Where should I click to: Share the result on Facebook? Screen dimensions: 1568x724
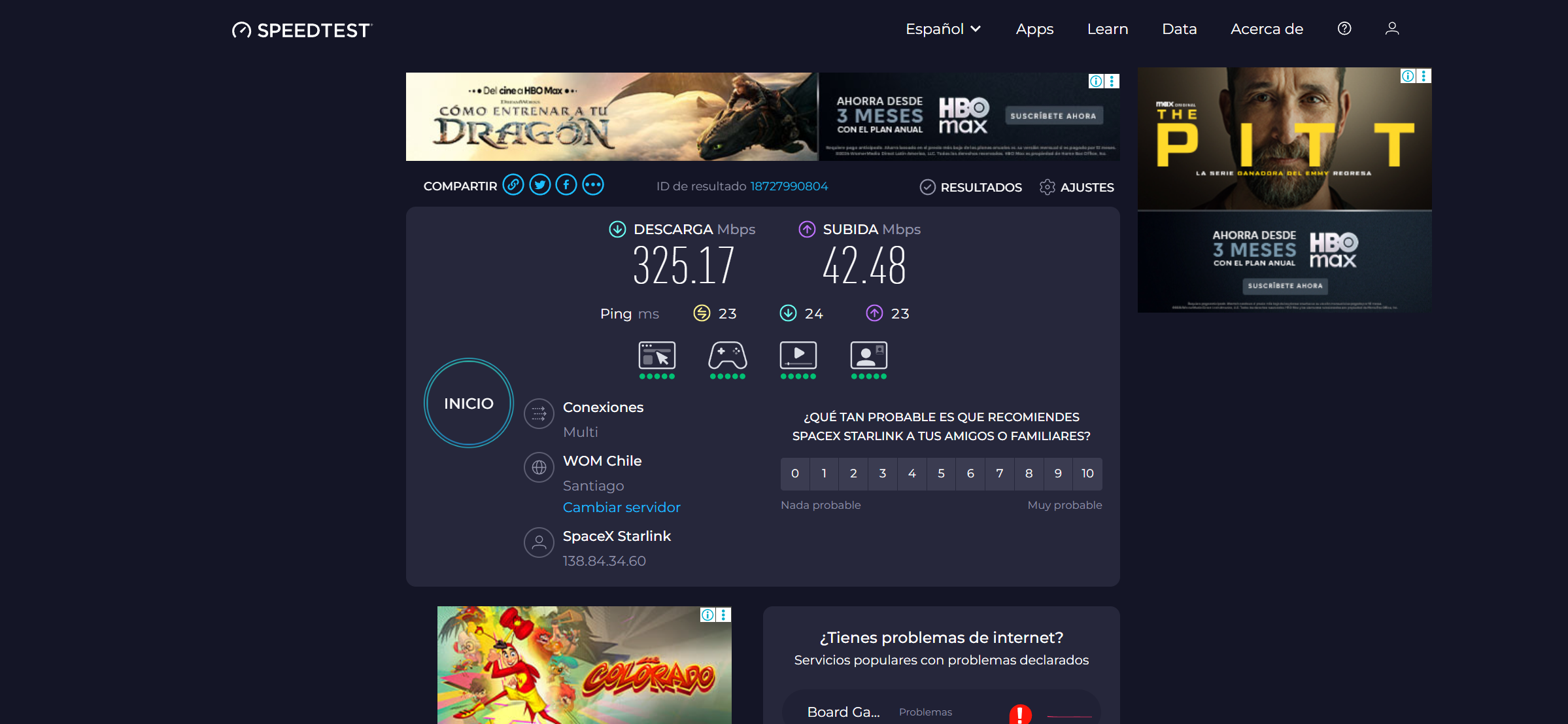tap(566, 185)
